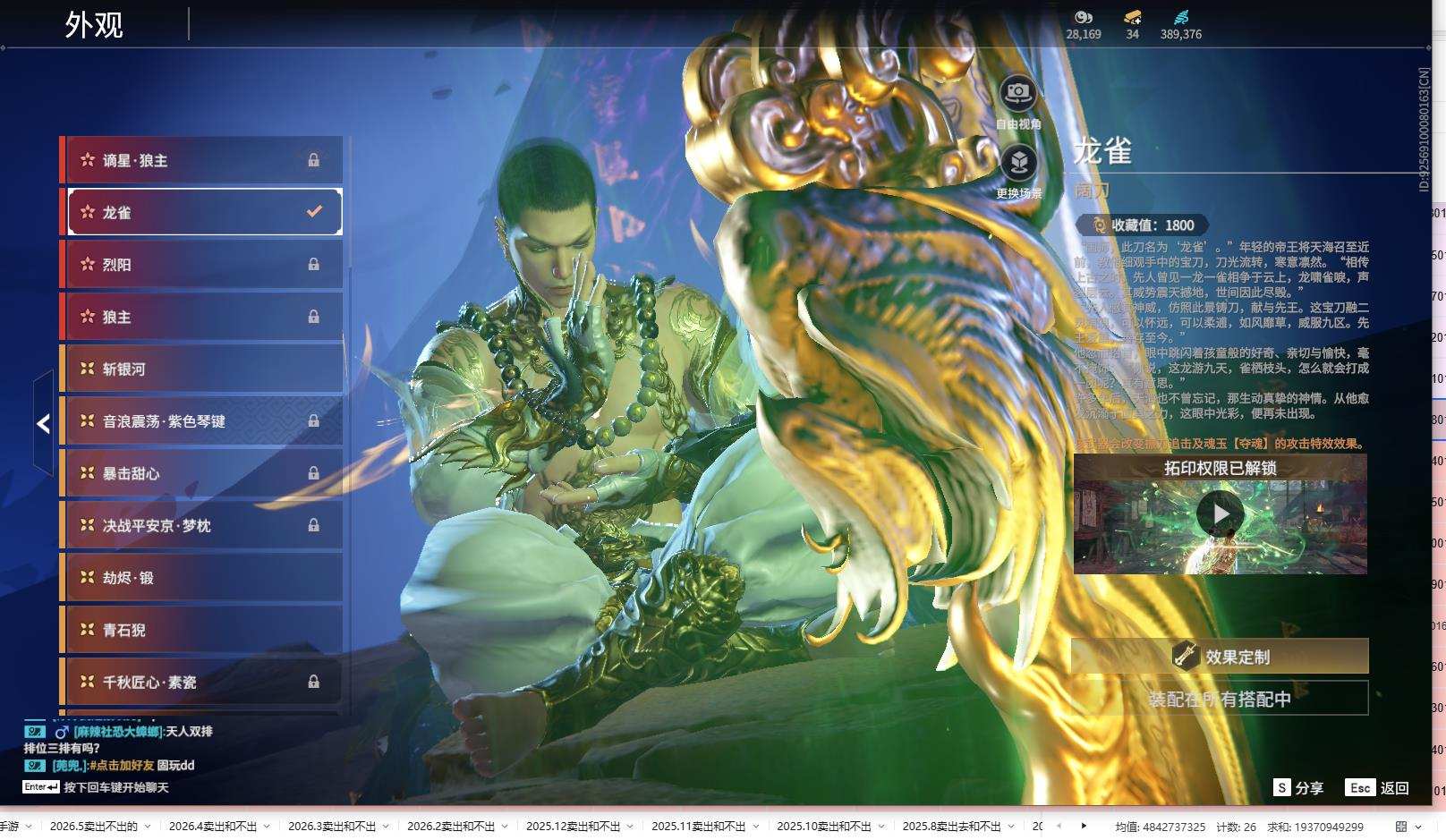
Task: Click the lock icon on 千秋匠心·素瓷
Action: click(x=314, y=682)
